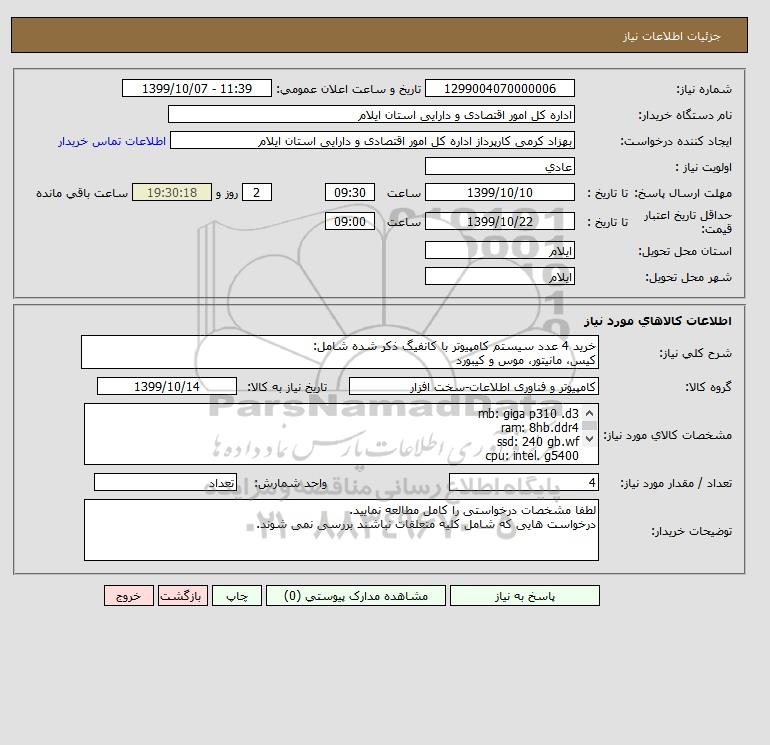Click general need description text box

(x=340, y=352)
